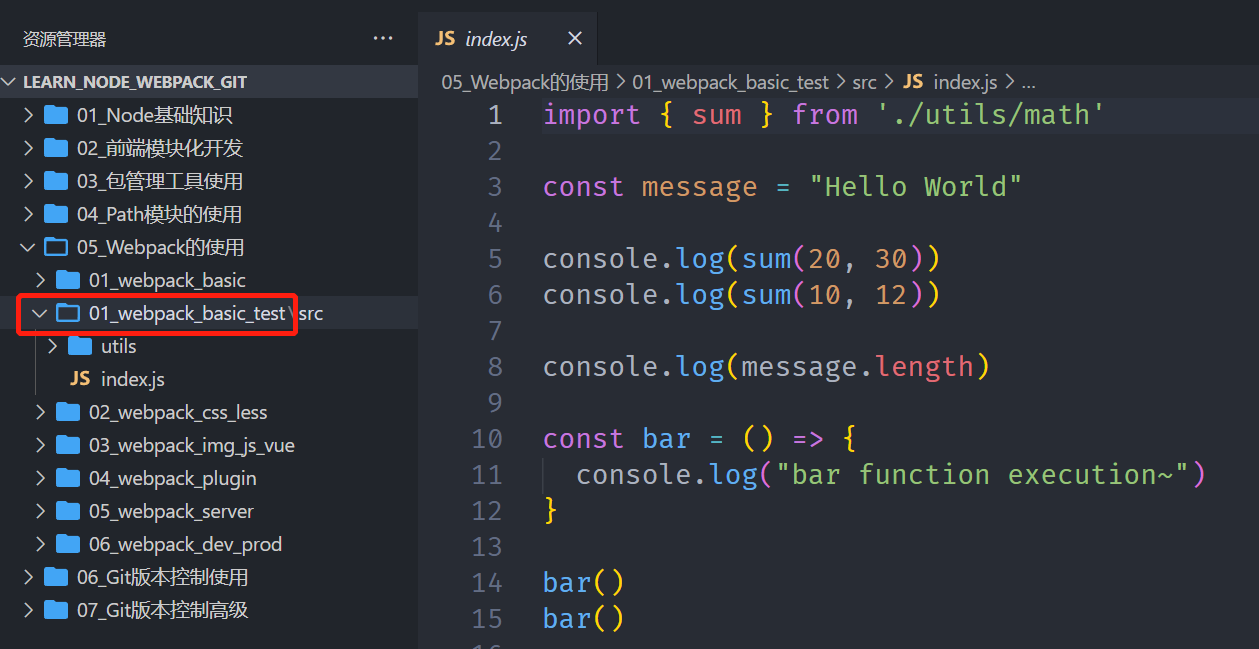Open the explorer panel more actions ellipsis
Screen dimensions: 1259x649
tap(383, 39)
